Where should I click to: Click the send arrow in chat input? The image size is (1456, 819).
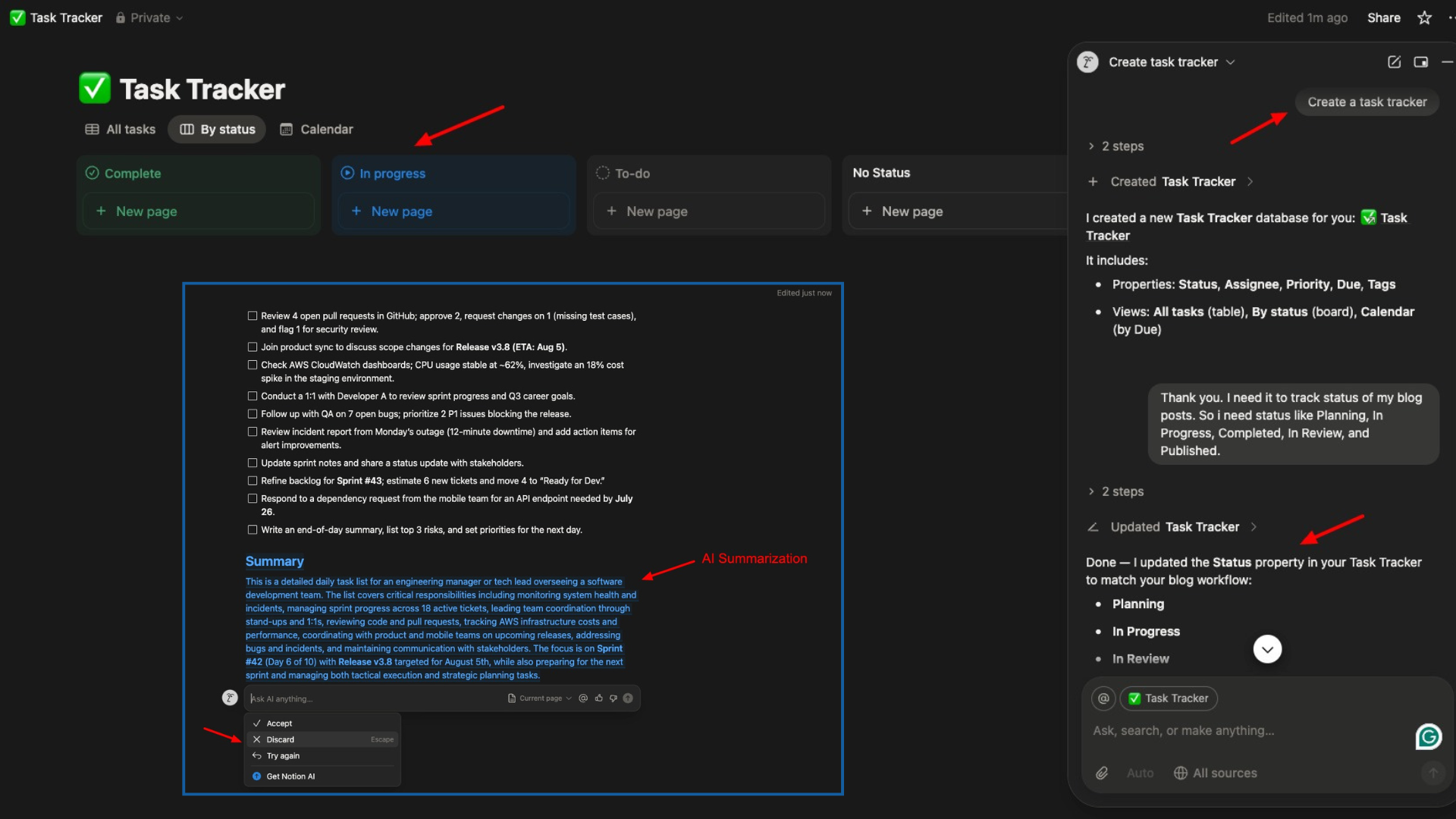[1432, 773]
